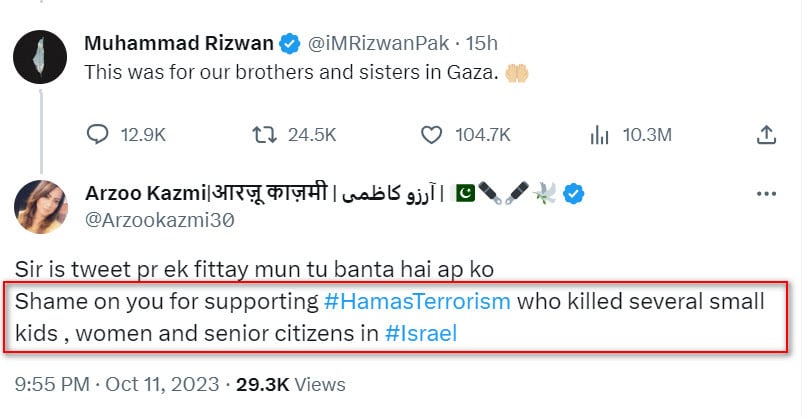This screenshot has height=417, width=809.
Task: Click the #Israel hashtag link
Action: pyautogui.click(x=421, y=333)
